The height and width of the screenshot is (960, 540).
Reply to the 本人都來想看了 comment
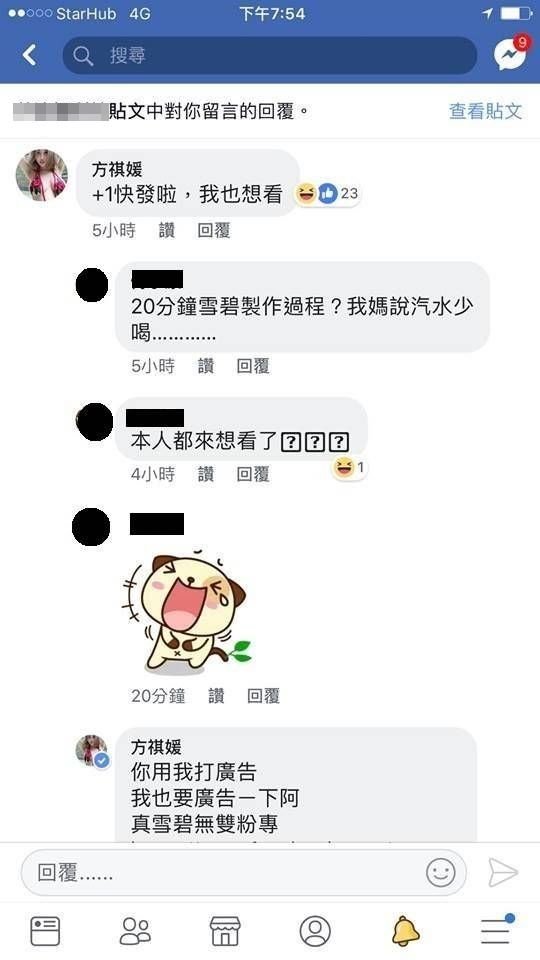click(253, 474)
